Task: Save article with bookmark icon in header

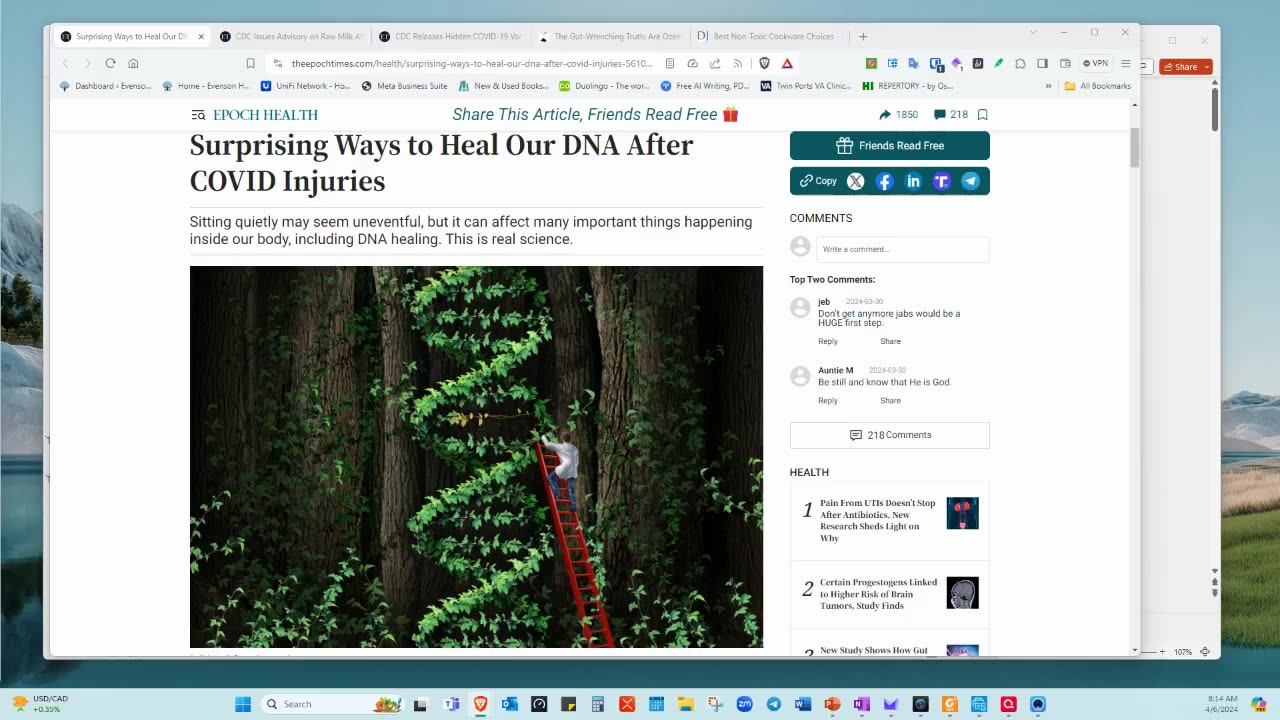Action: (983, 115)
